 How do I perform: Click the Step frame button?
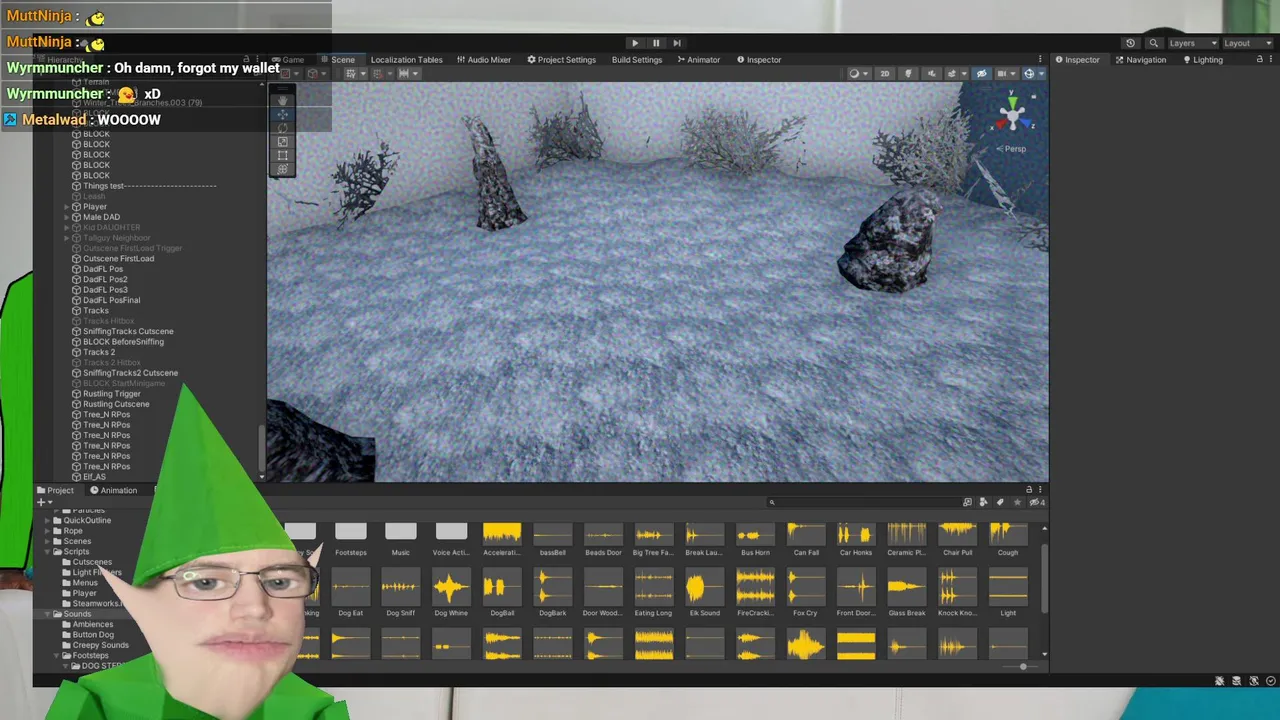(x=677, y=43)
